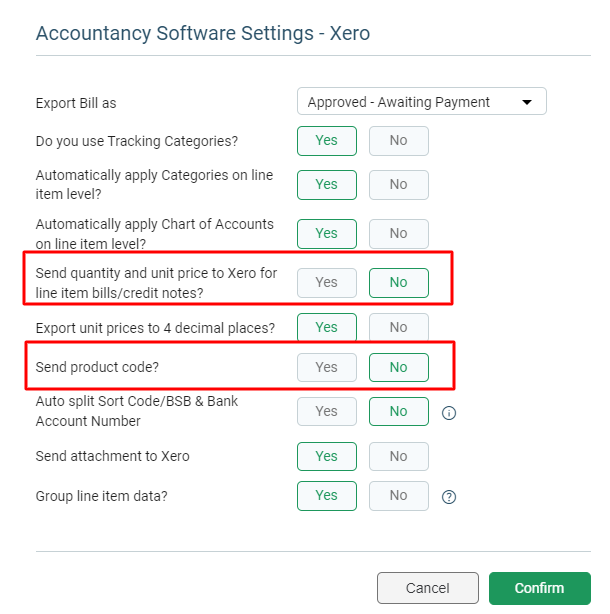Open the help icon beside Group line item data
The height and width of the screenshot is (614, 610).
click(449, 497)
